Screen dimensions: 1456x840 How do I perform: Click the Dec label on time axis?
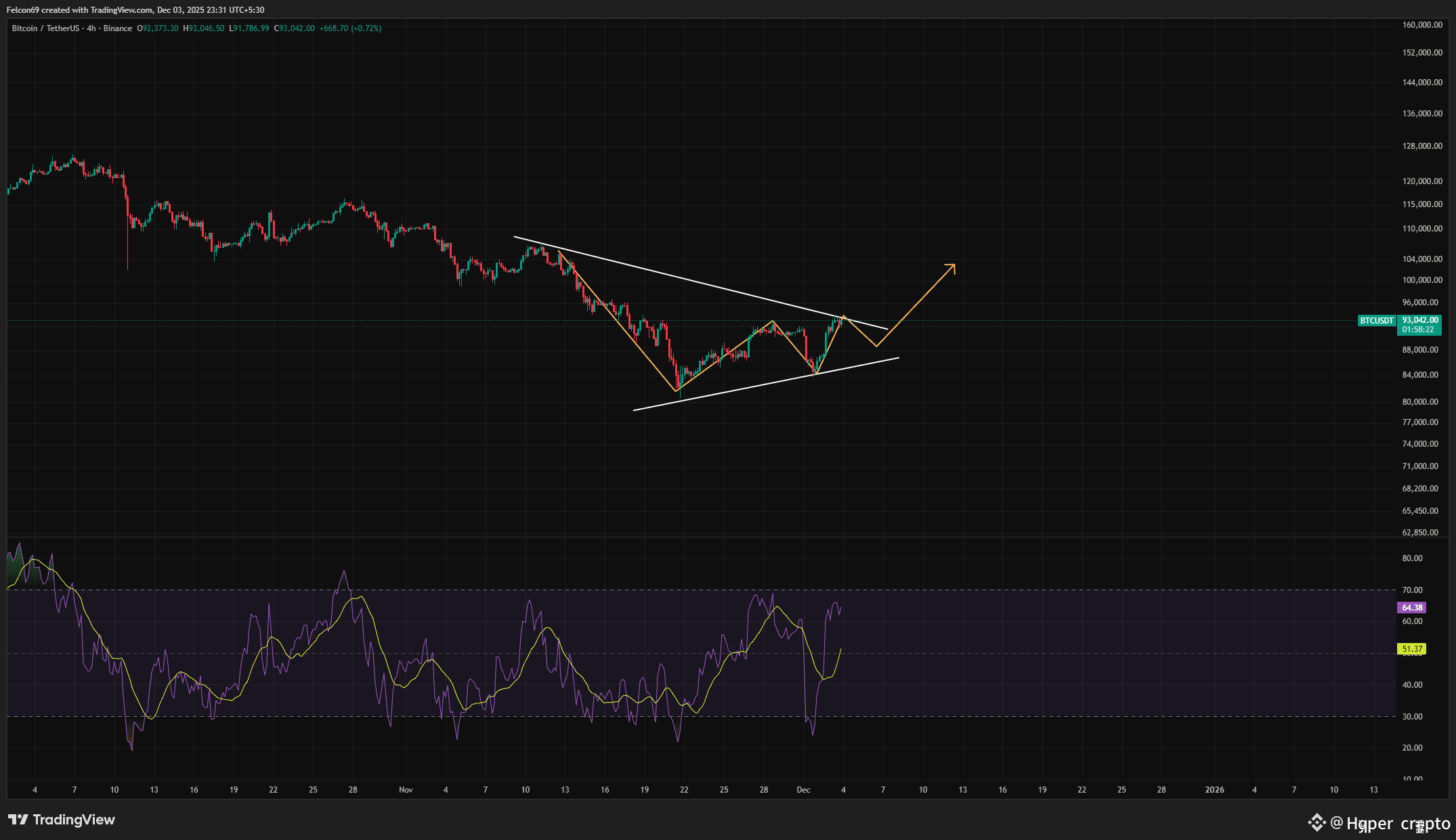803,789
